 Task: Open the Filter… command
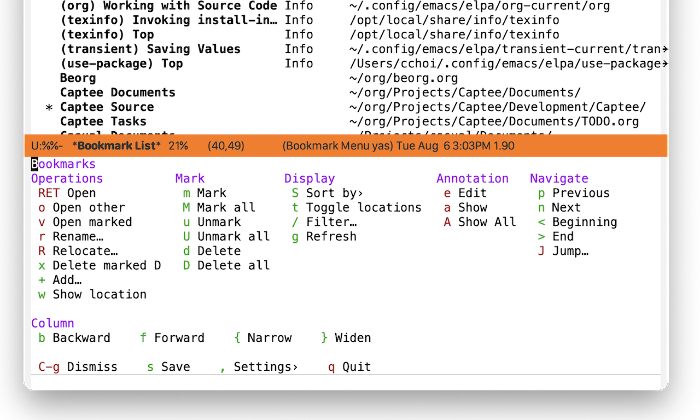(x=324, y=222)
